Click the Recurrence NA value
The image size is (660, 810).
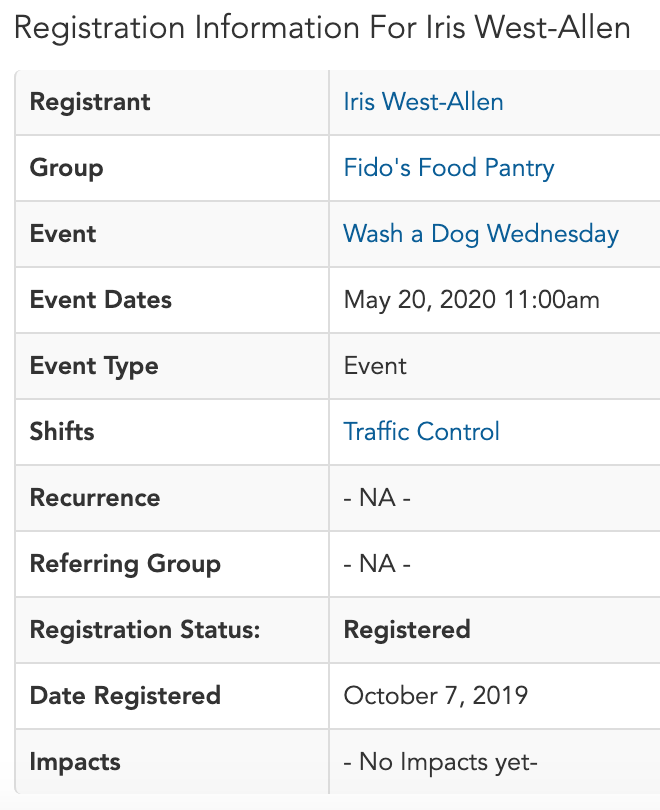[377, 498]
